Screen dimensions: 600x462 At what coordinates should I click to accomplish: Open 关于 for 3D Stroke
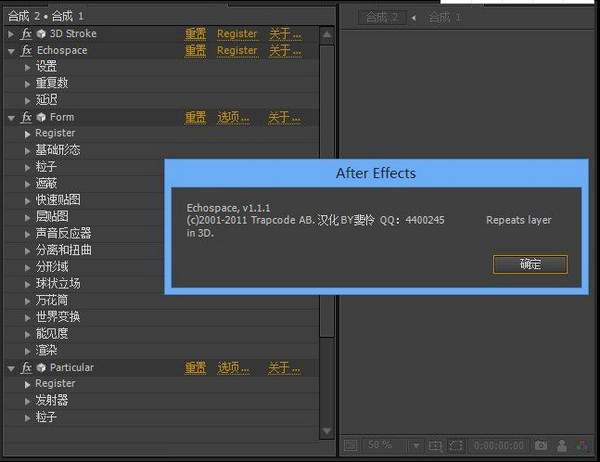[x=285, y=34]
